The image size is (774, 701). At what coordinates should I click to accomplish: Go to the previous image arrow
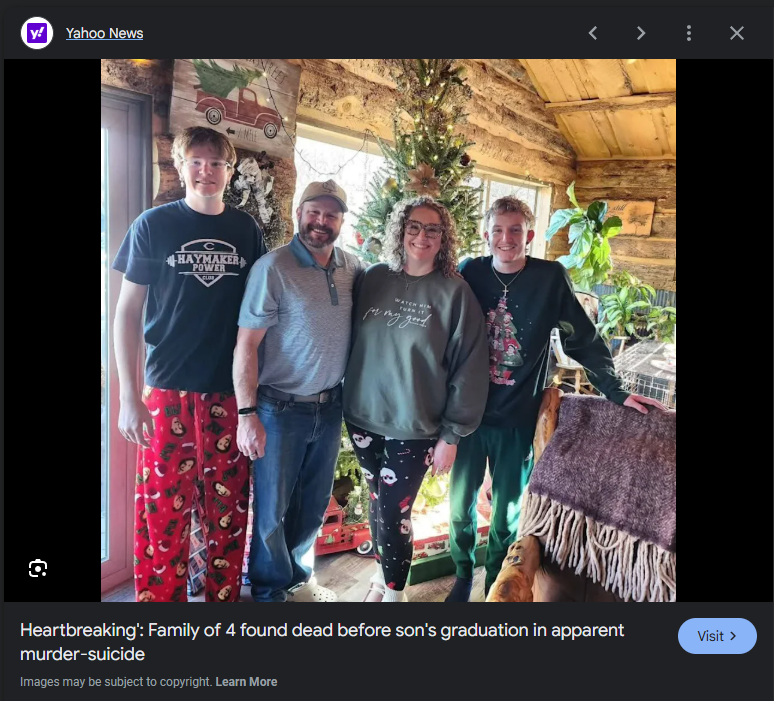(x=593, y=33)
